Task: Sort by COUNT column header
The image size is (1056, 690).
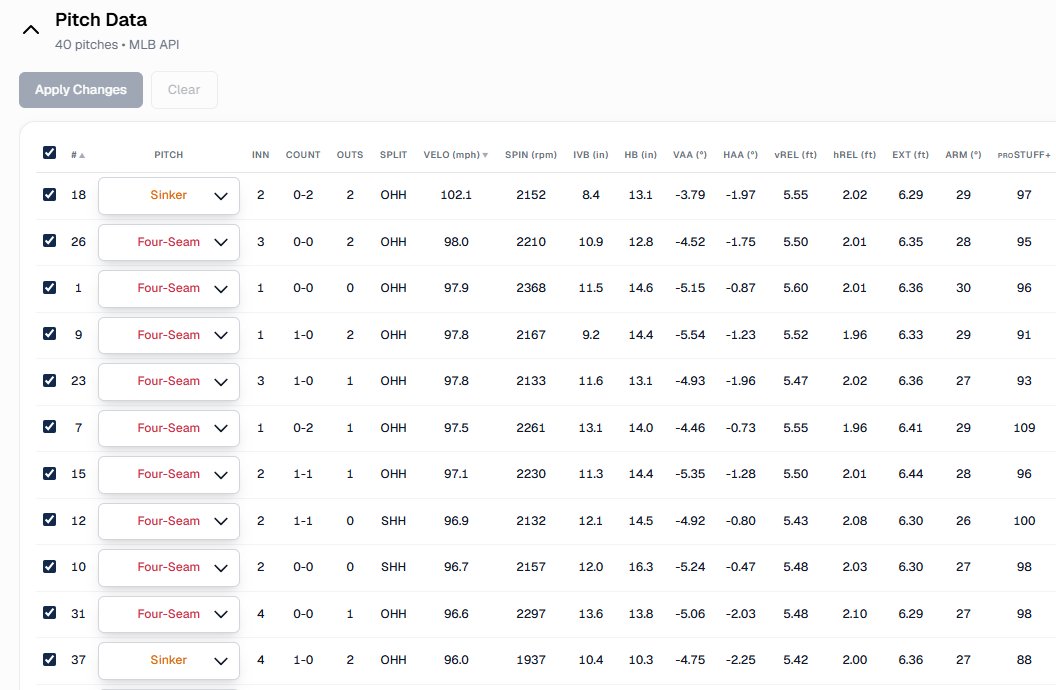Action: (x=303, y=155)
